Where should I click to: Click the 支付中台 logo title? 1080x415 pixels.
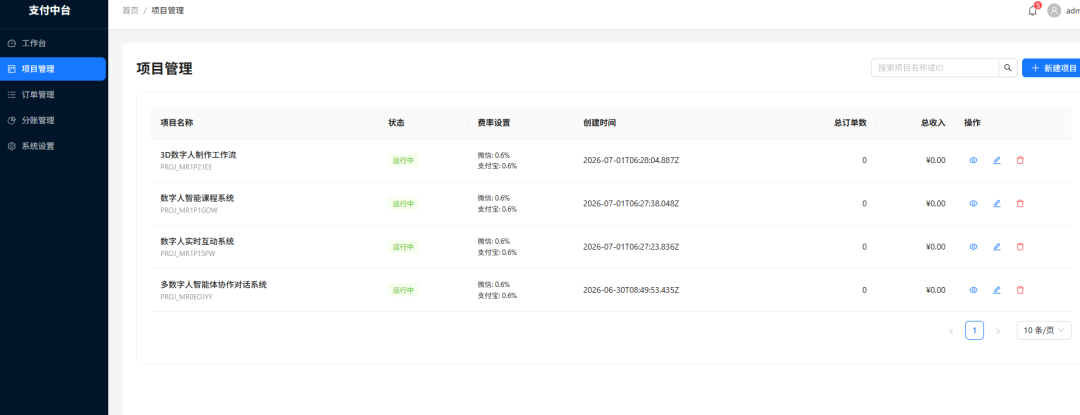pyautogui.click(x=50, y=10)
